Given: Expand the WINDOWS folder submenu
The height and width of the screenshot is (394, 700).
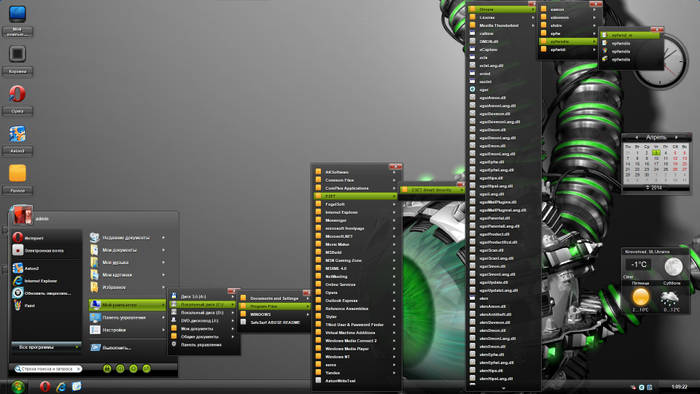Looking at the screenshot, I should [x=274, y=315].
